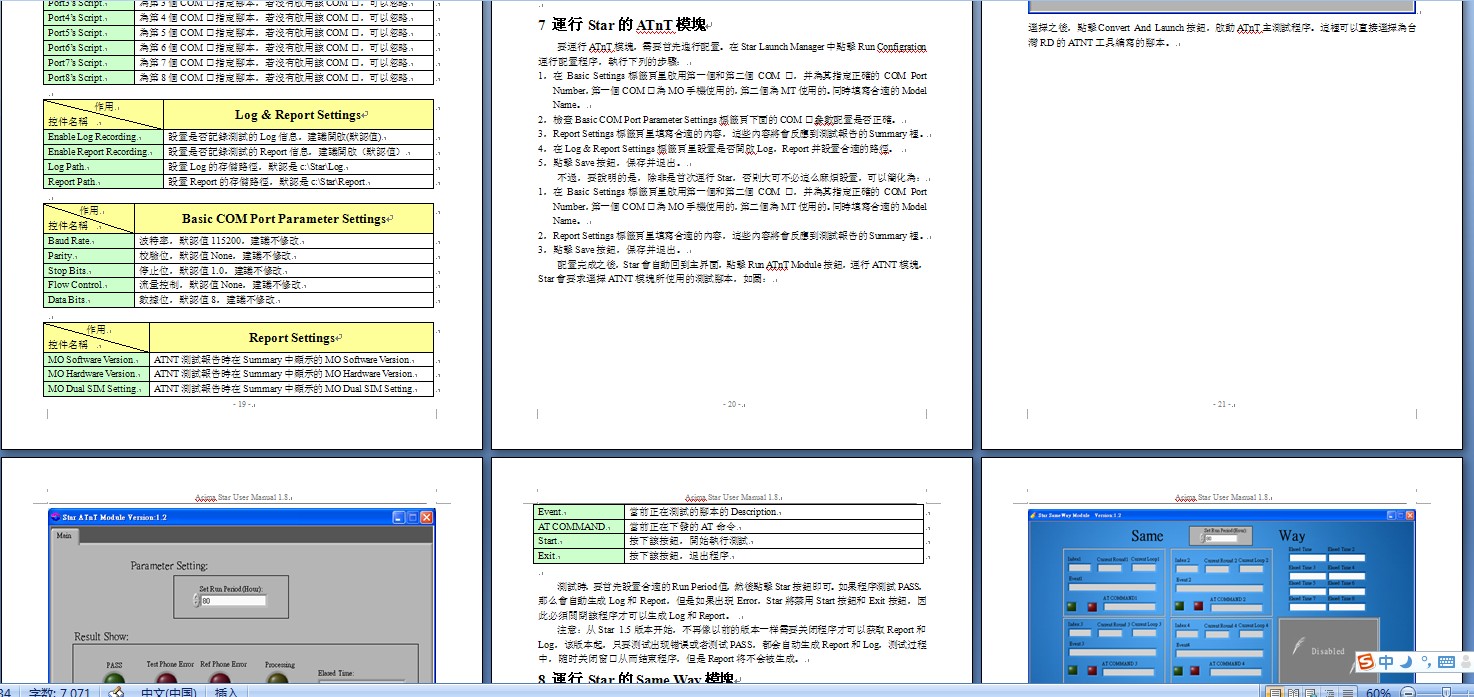The width and height of the screenshot is (1474, 697).
Task: Switch to Web Layout view
Action: point(1309,692)
